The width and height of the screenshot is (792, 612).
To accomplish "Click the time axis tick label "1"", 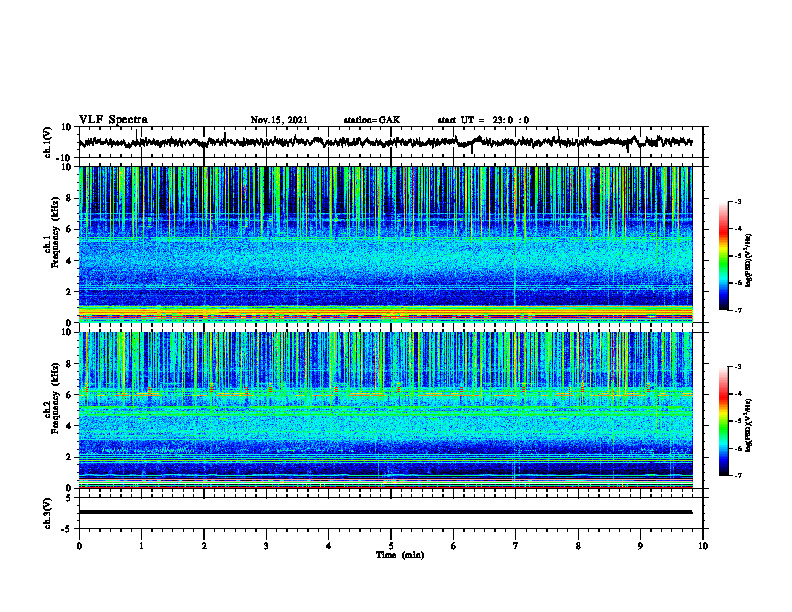I will pyautogui.click(x=141, y=546).
